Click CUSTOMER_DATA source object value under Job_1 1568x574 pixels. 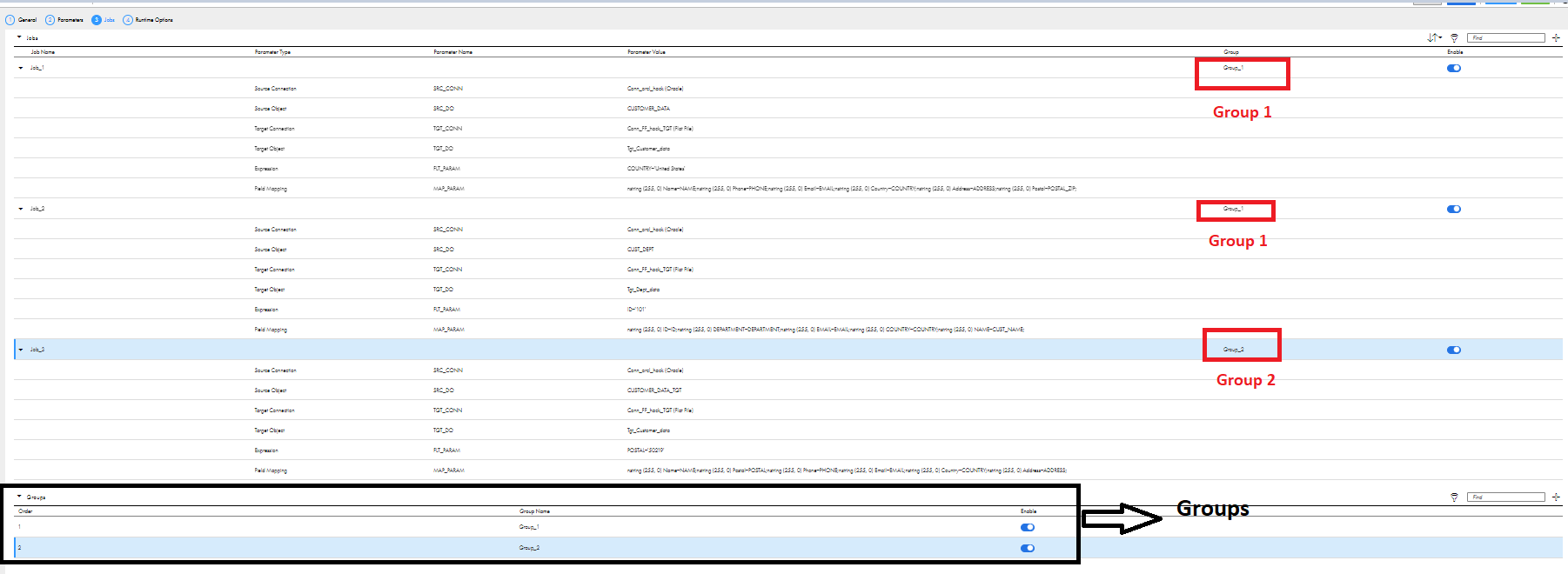[x=648, y=109]
